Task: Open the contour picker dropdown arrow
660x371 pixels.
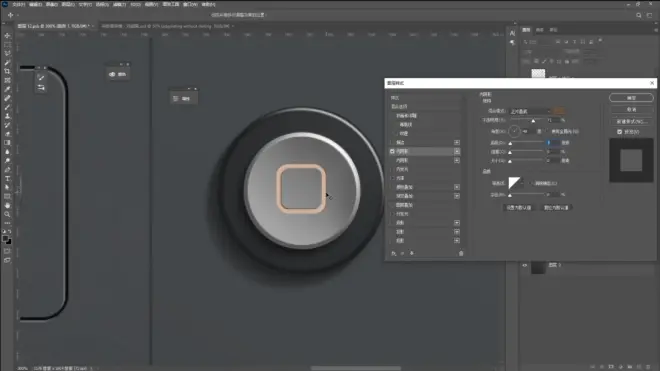Action: 522,183
